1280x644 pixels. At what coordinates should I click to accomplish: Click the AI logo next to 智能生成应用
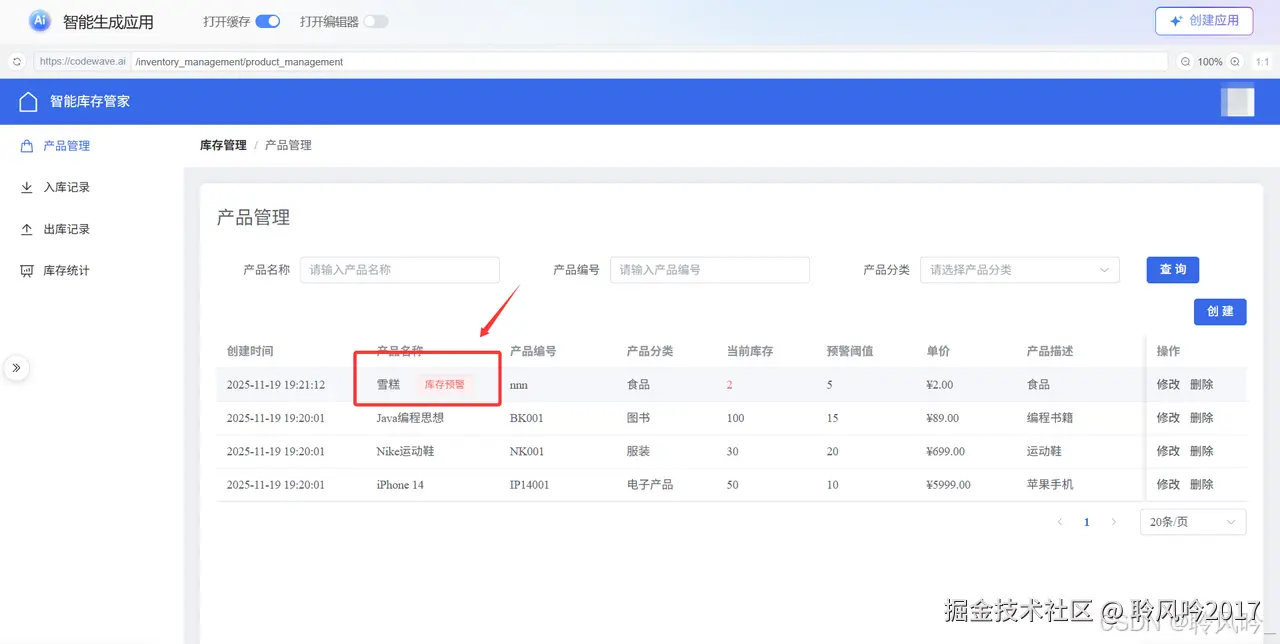point(38,20)
